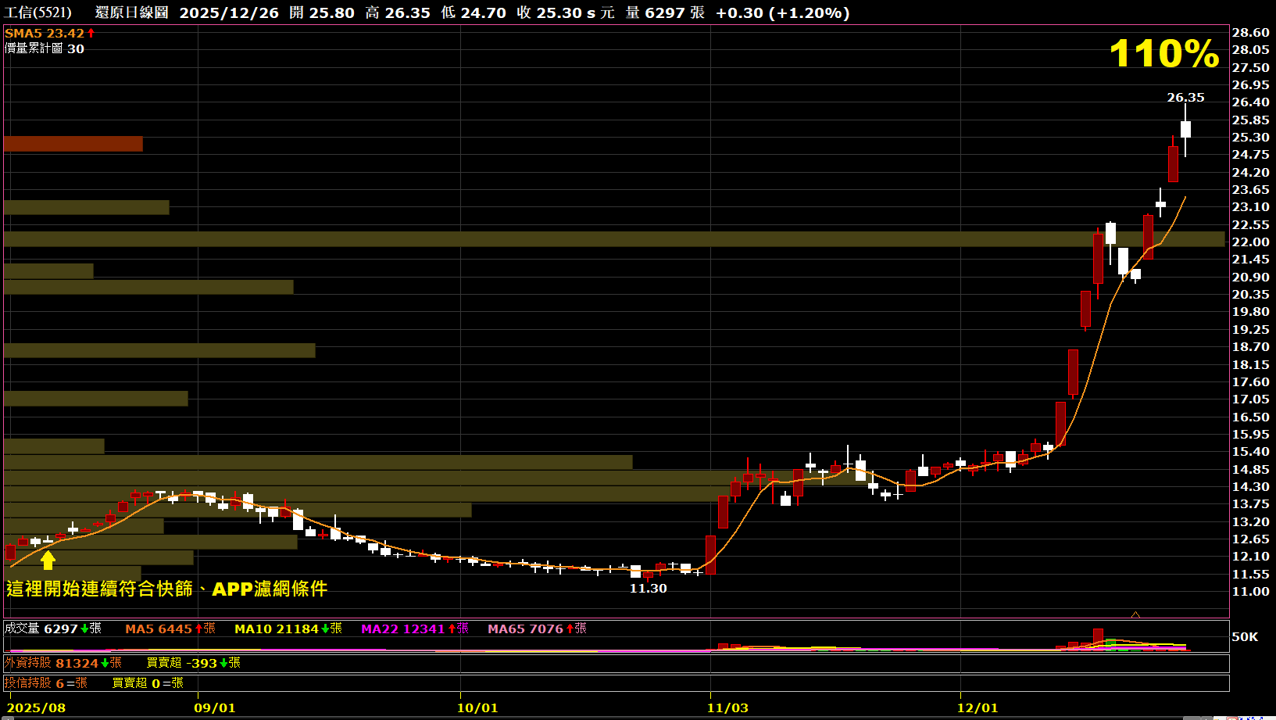Click the 成交量 6297 volume label
This screenshot has width=1276, height=720.
coord(53,629)
